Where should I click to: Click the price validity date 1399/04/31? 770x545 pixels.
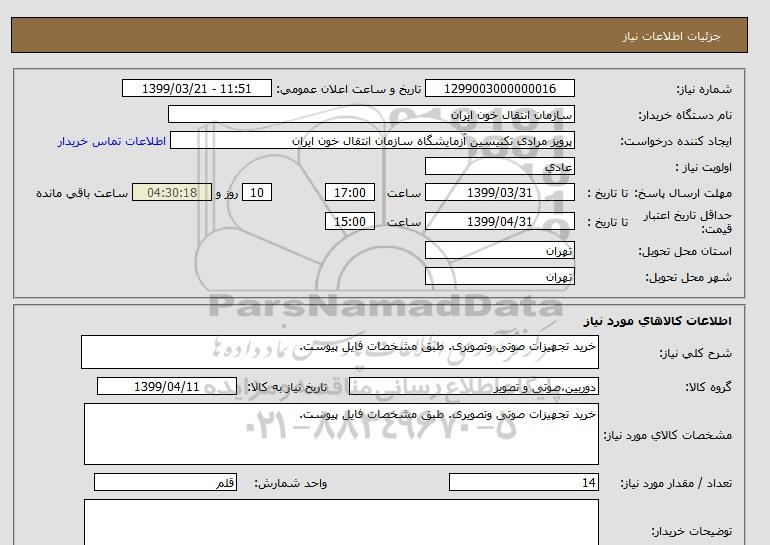point(499,221)
